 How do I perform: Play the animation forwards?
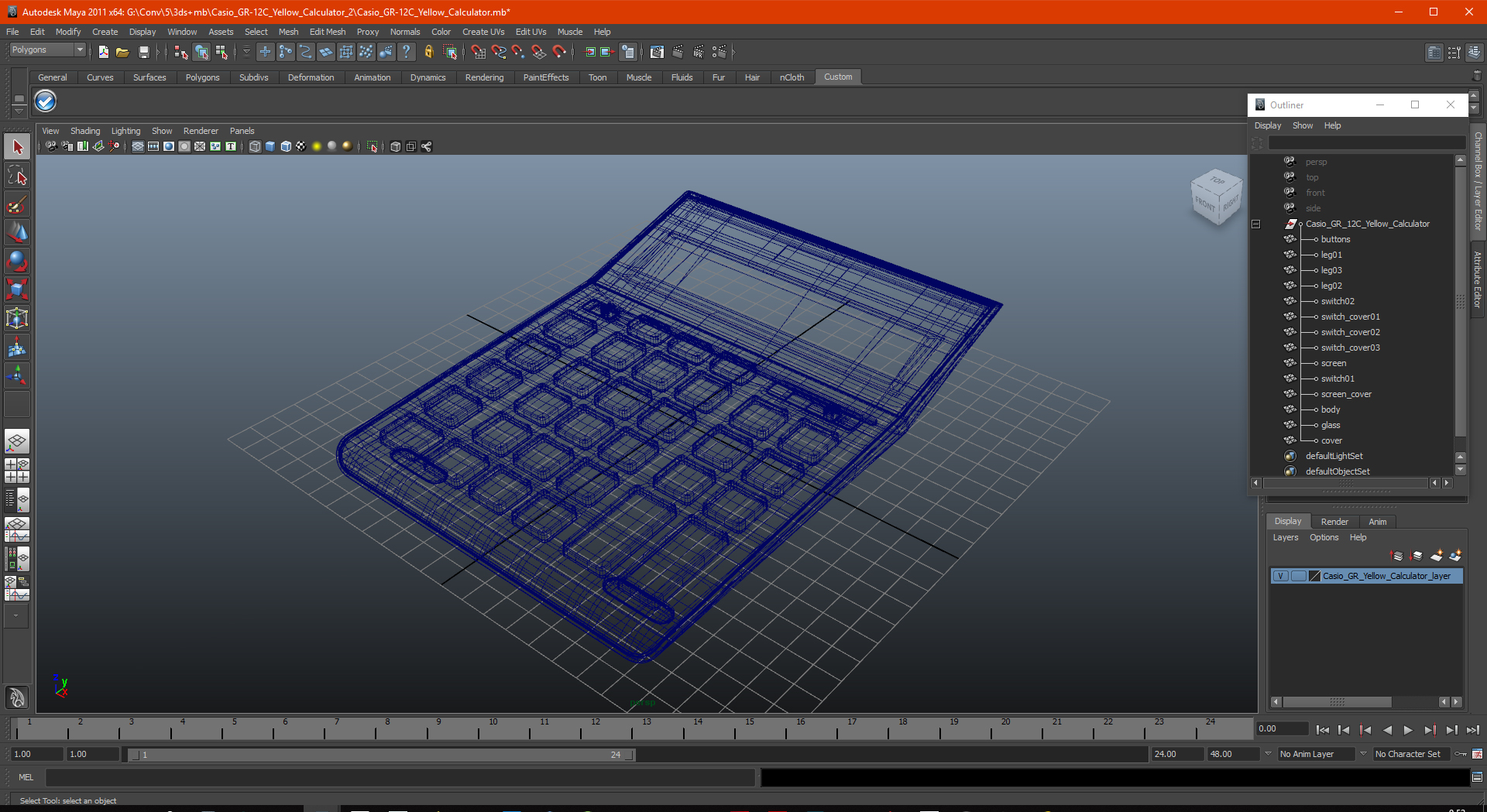[1408, 730]
